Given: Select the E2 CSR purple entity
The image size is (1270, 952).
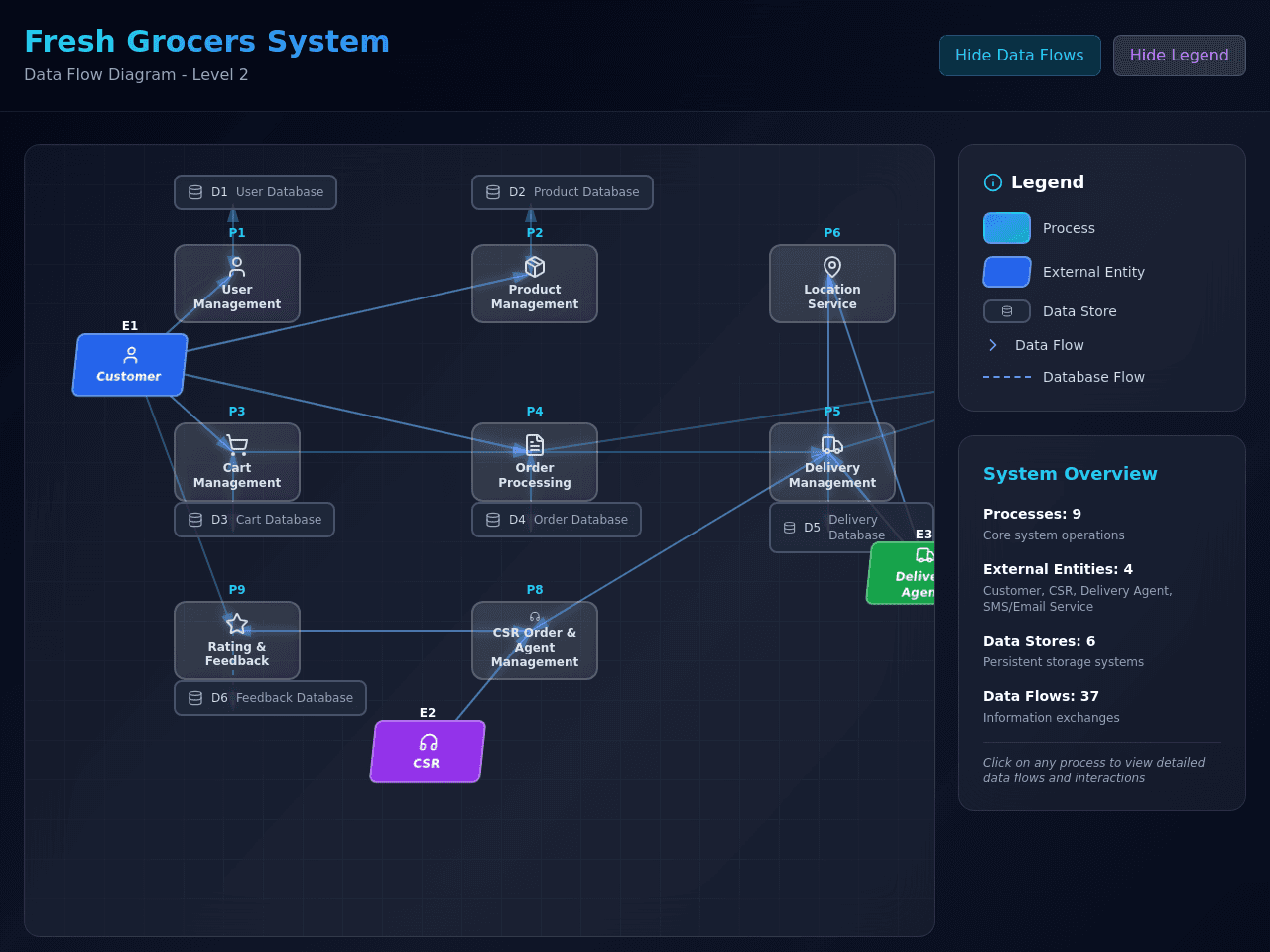Looking at the screenshot, I should click(428, 752).
